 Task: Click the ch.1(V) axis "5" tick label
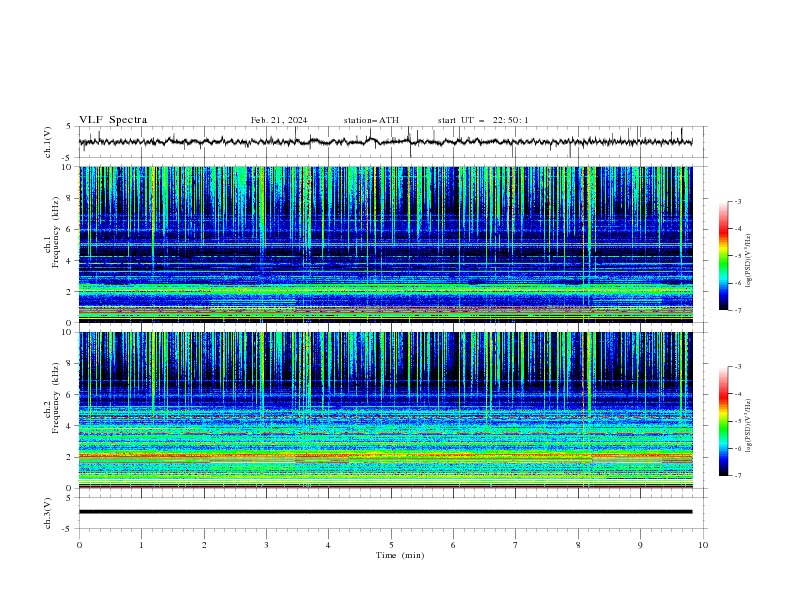click(69, 127)
